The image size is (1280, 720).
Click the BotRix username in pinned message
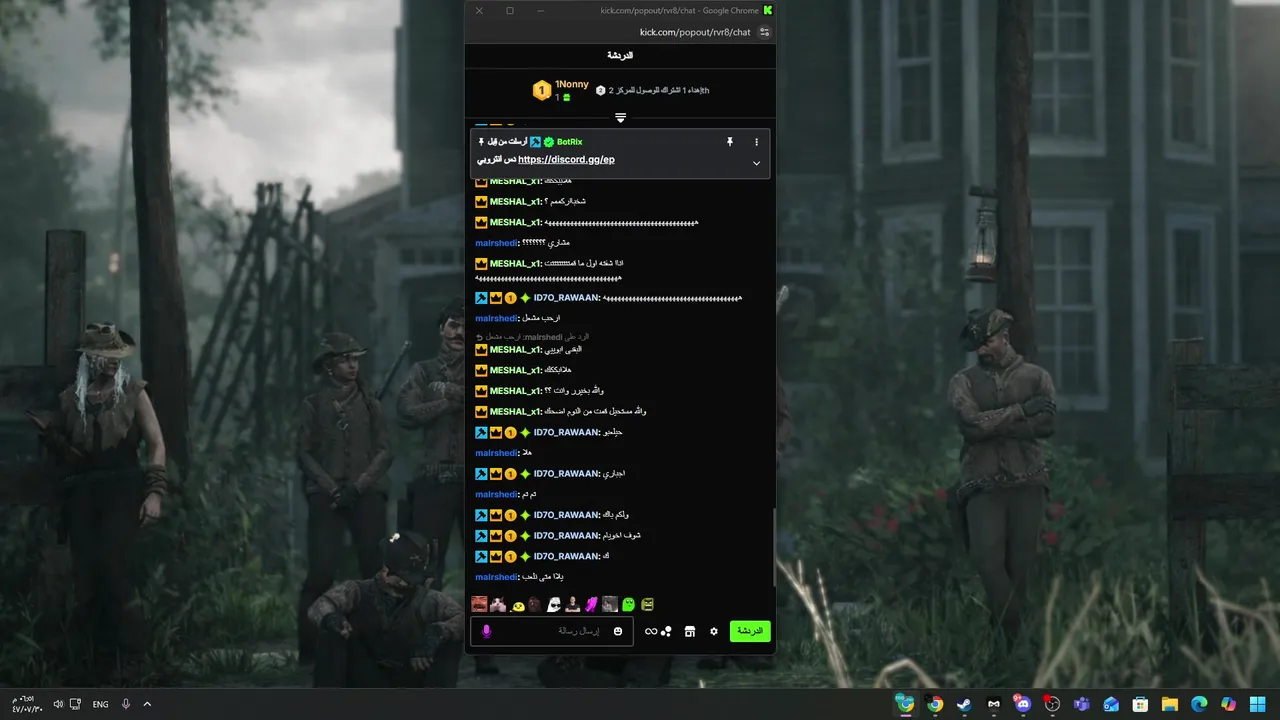pyautogui.click(x=569, y=142)
